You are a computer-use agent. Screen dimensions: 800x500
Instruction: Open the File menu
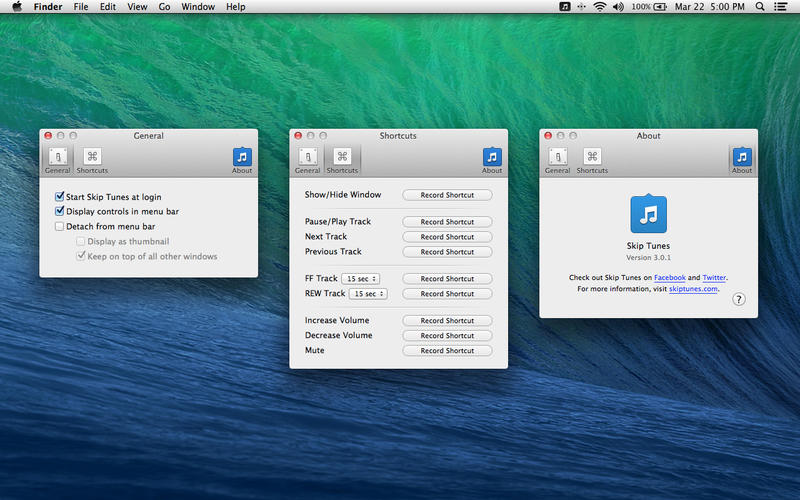(81, 7)
